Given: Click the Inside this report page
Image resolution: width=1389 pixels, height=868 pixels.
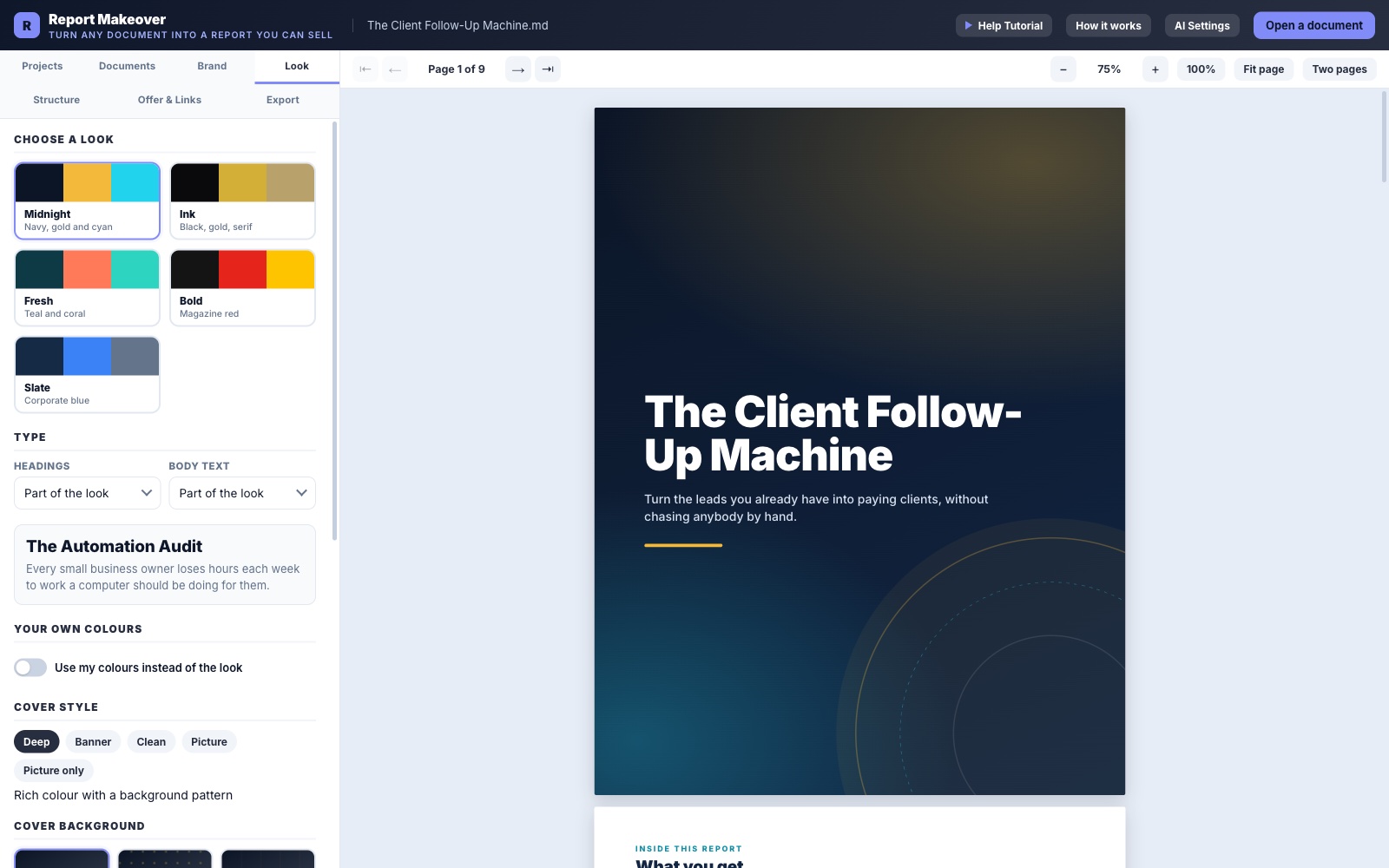Looking at the screenshot, I should click(859, 838).
